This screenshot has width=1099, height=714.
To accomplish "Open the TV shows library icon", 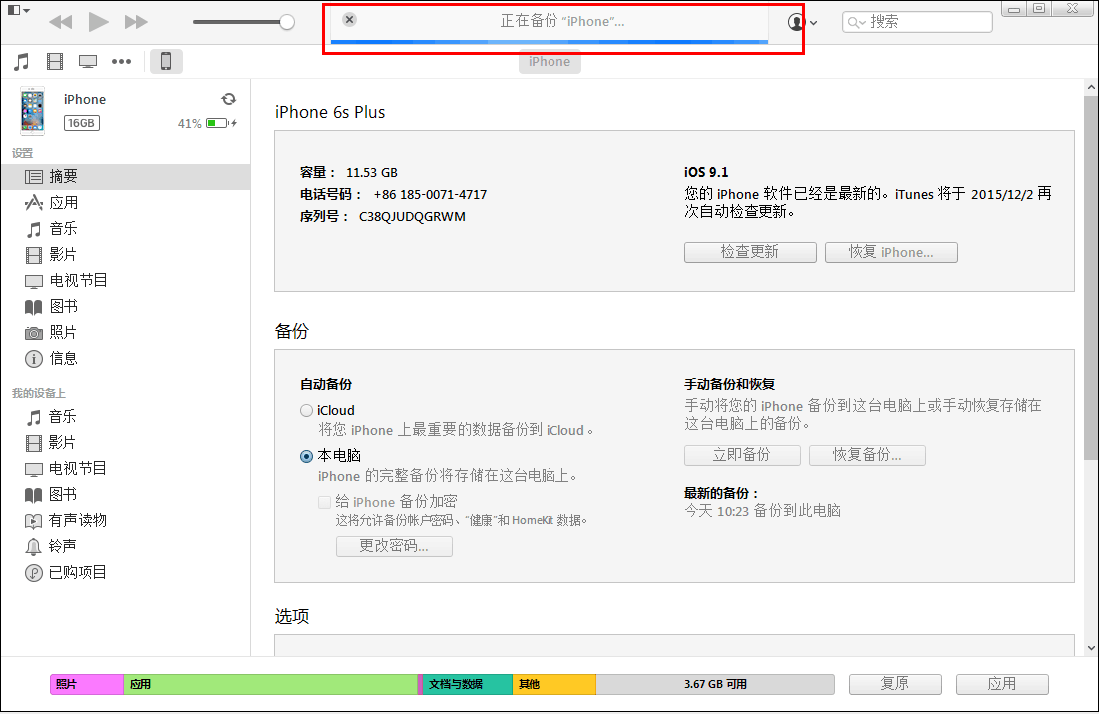I will click(x=88, y=62).
